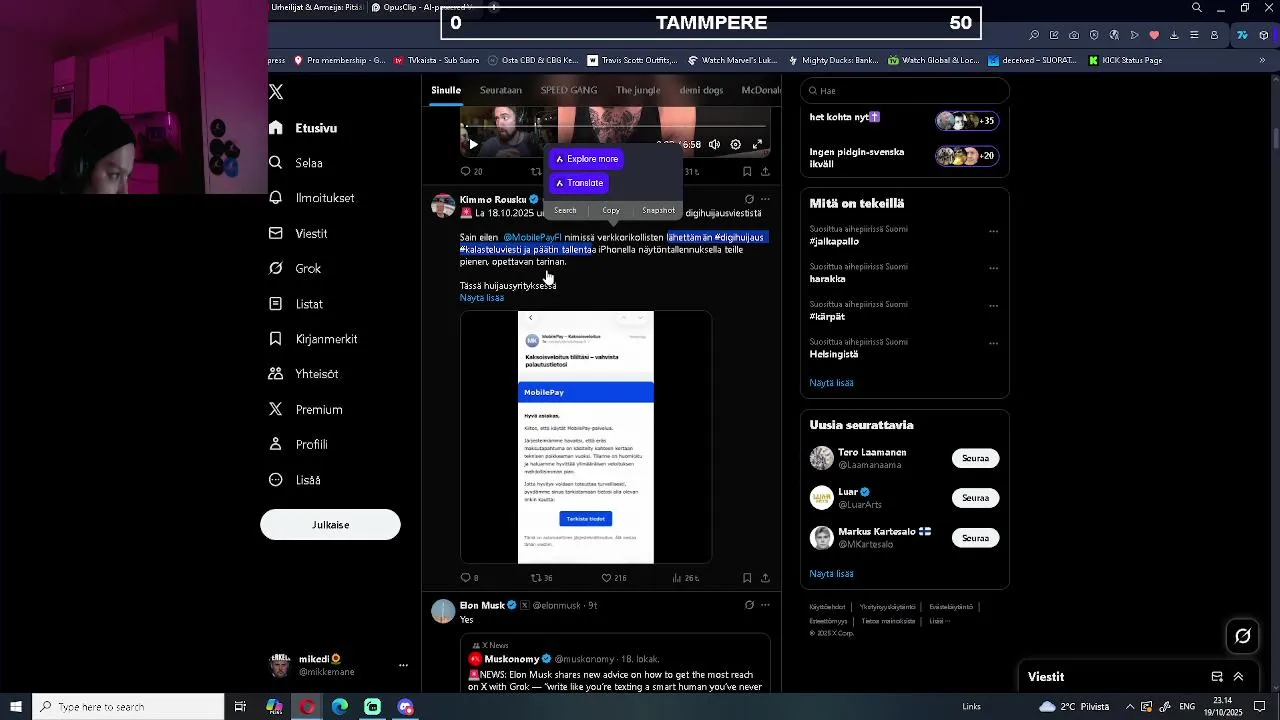
Task: Open Profiili in the sidebar
Action: pyautogui.click(x=299, y=444)
